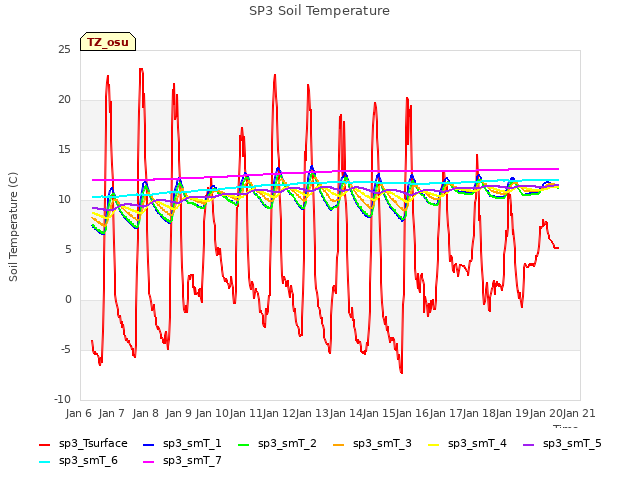Select the sp3_smT_6 legend label
This screenshot has width=640, height=480.
point(88,461)
